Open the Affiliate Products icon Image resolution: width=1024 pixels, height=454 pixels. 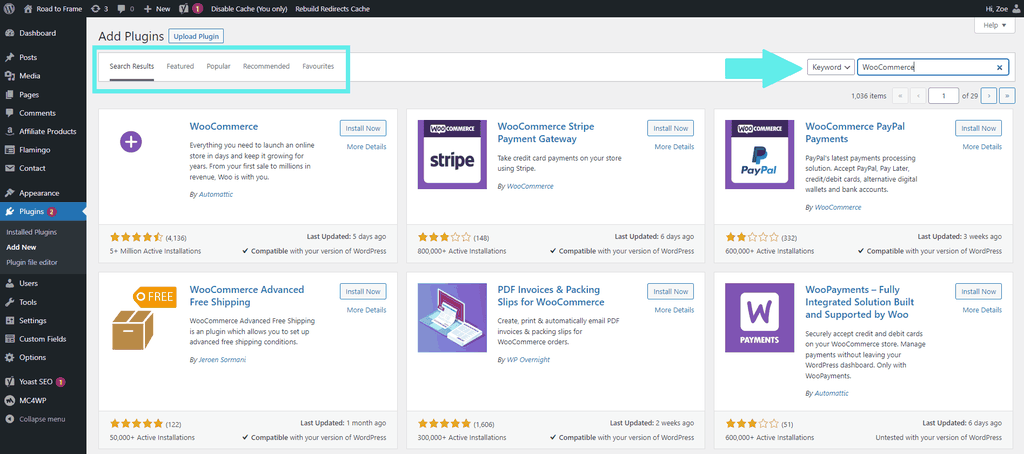pos(10,131)
